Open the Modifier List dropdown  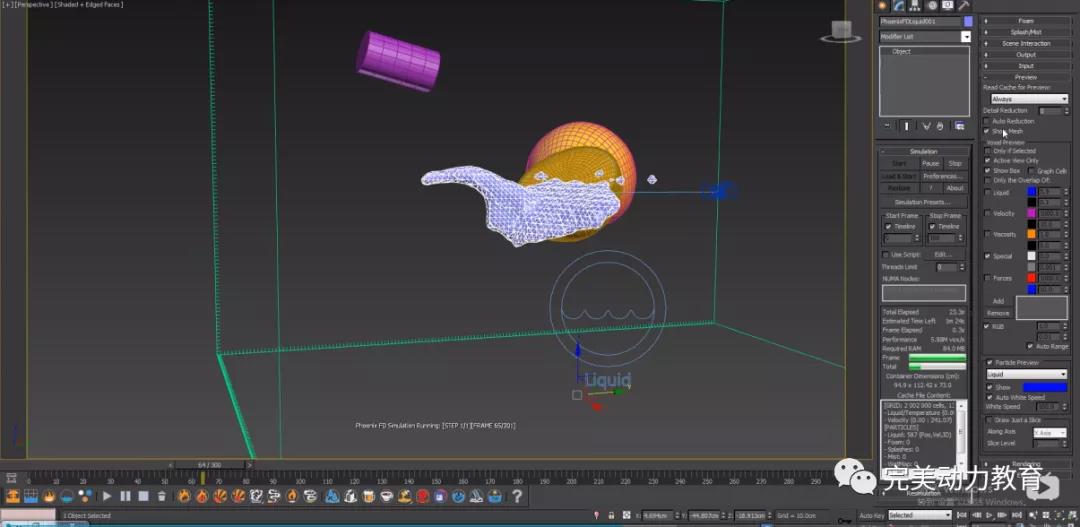point(966,37)
